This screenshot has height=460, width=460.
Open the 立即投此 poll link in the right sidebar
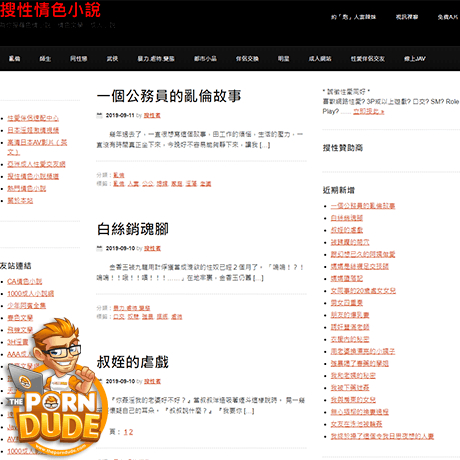(369, 111)
